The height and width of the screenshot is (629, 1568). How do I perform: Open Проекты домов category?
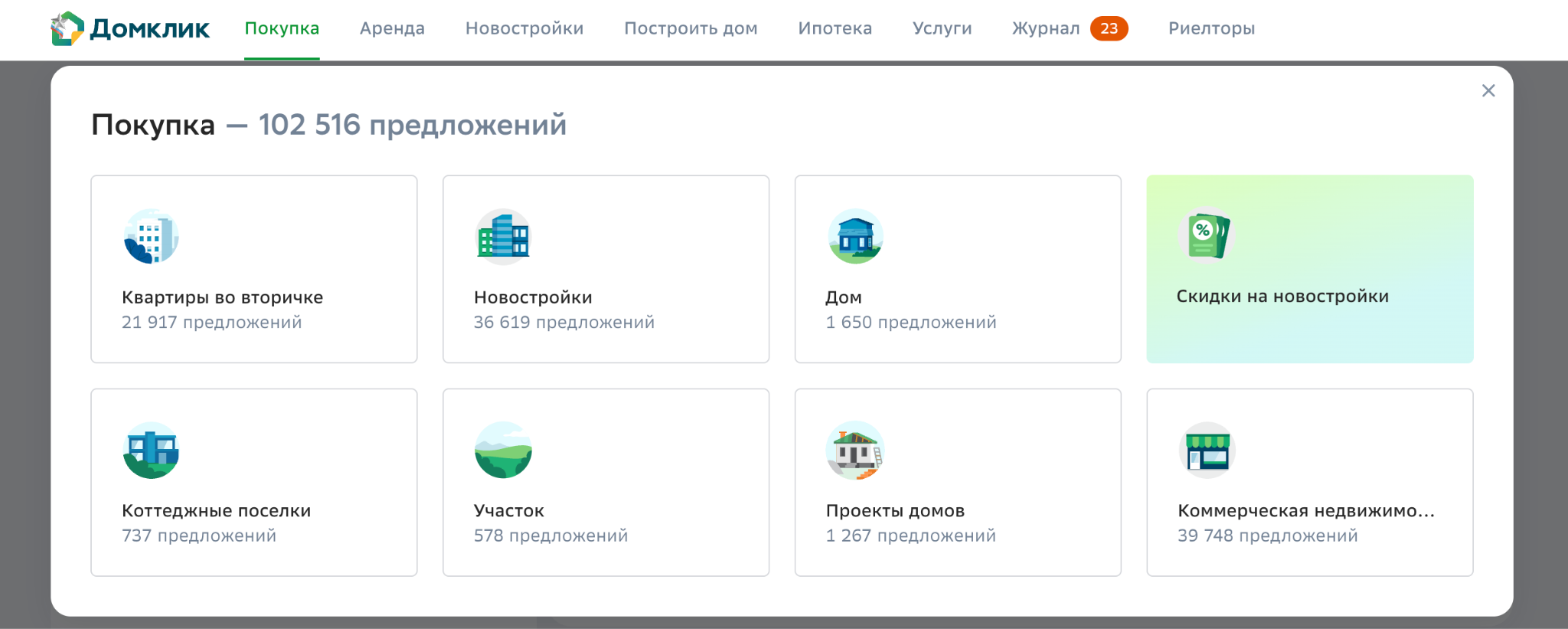click(895, 511)
